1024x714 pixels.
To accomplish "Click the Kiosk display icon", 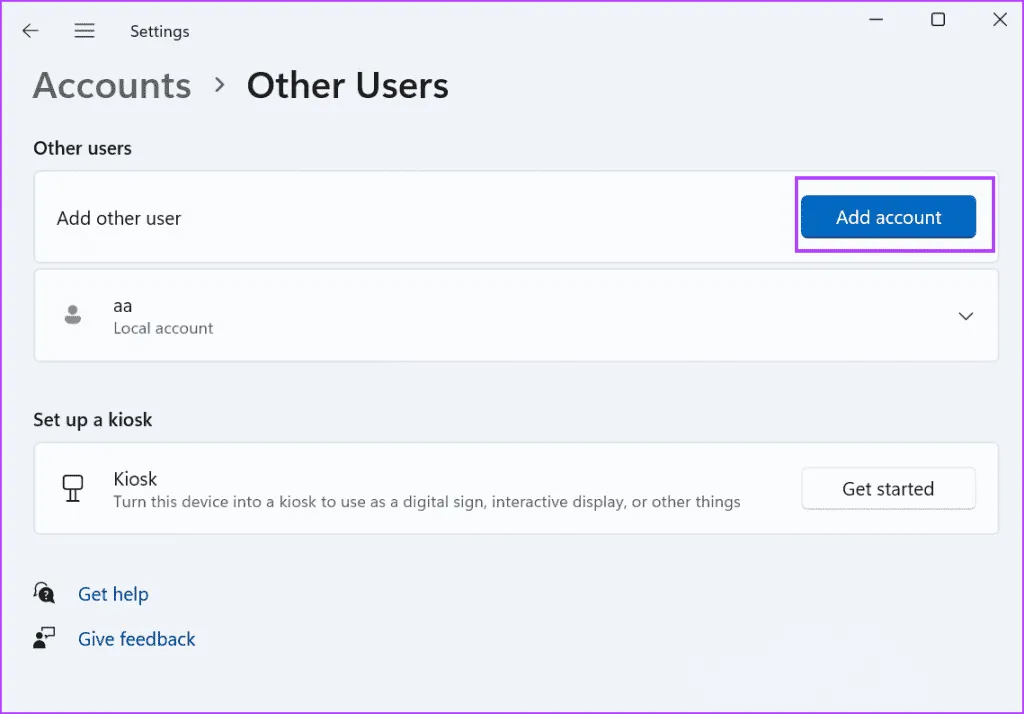I will tap(73, 489).
